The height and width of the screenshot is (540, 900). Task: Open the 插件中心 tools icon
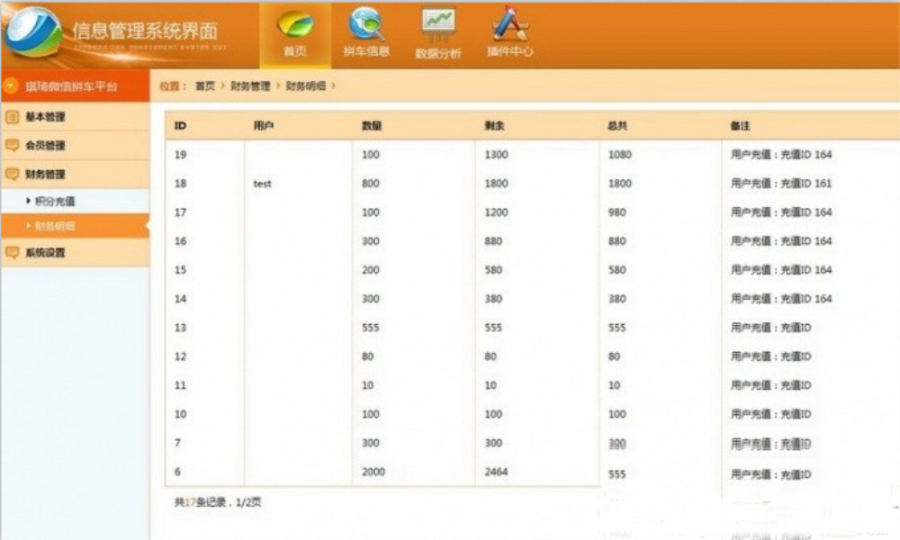click(x=510, y=32)
